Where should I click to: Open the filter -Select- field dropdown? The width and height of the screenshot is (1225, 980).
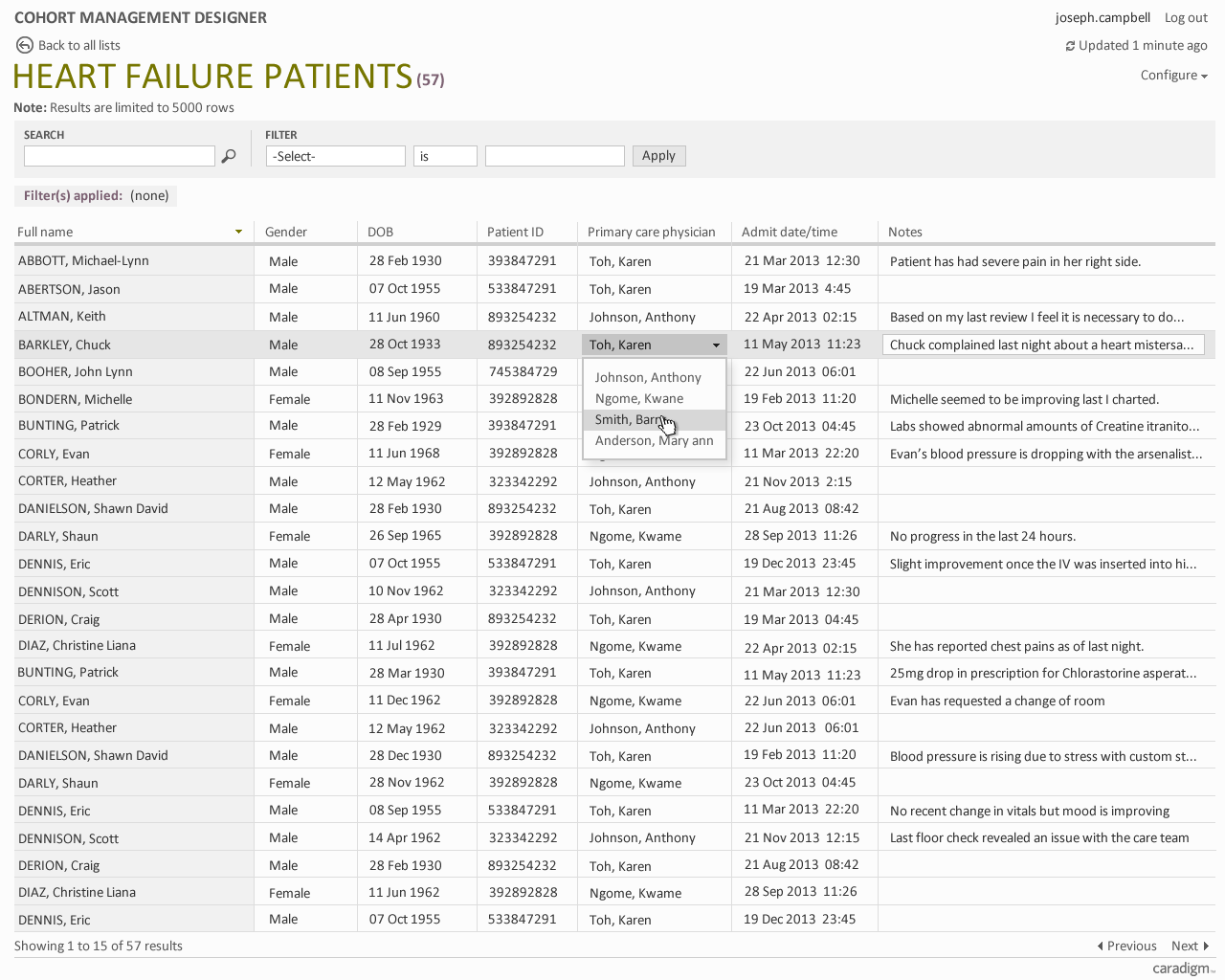click(x=336, y=156)
